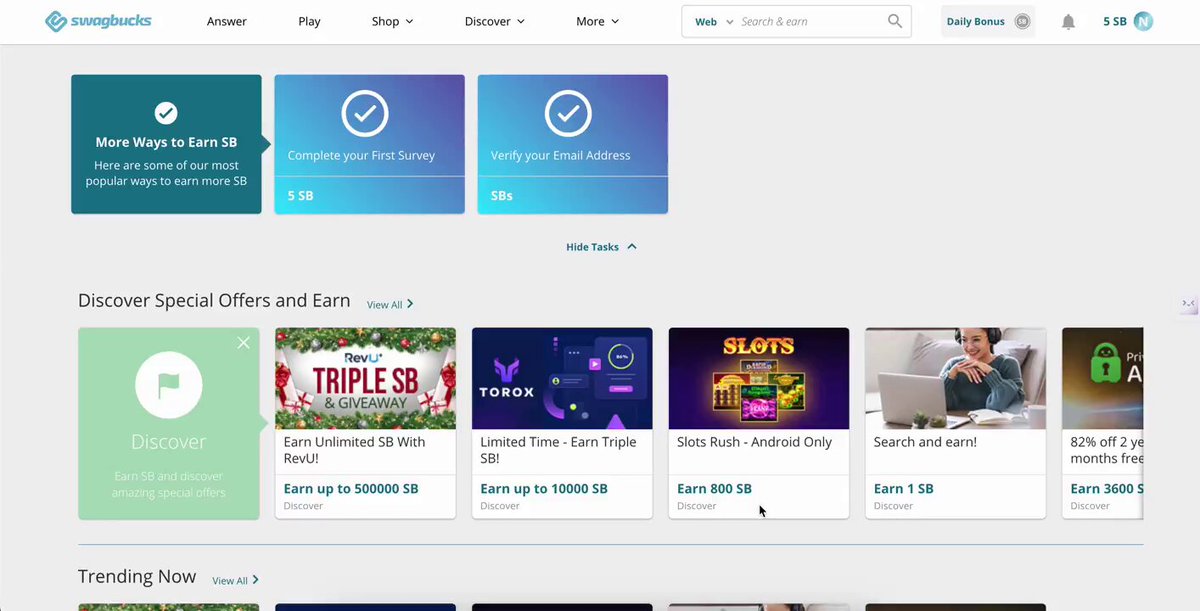Click Slots Rush - Android Only text
The image size is (1200, 611).
[754, 442]
